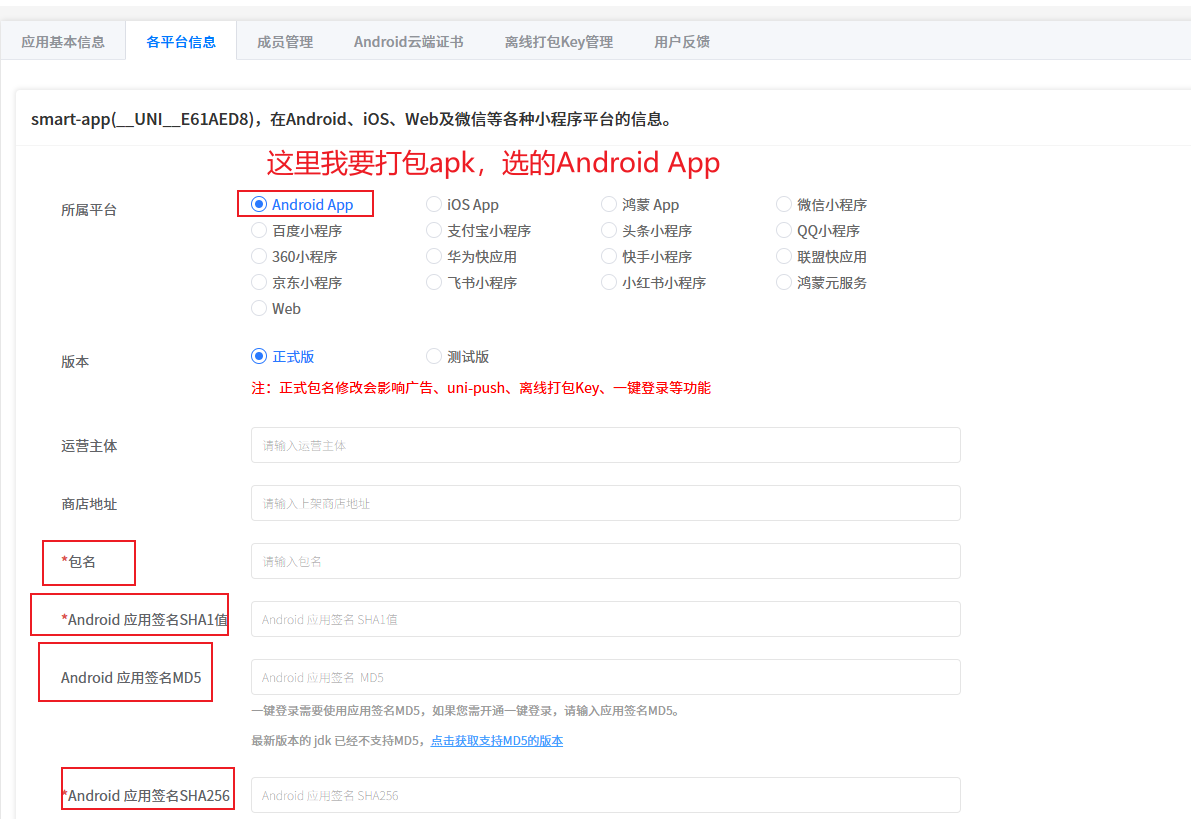
Task: Choose 华为快应用 as the target platform
Action: tap(434, 256)
